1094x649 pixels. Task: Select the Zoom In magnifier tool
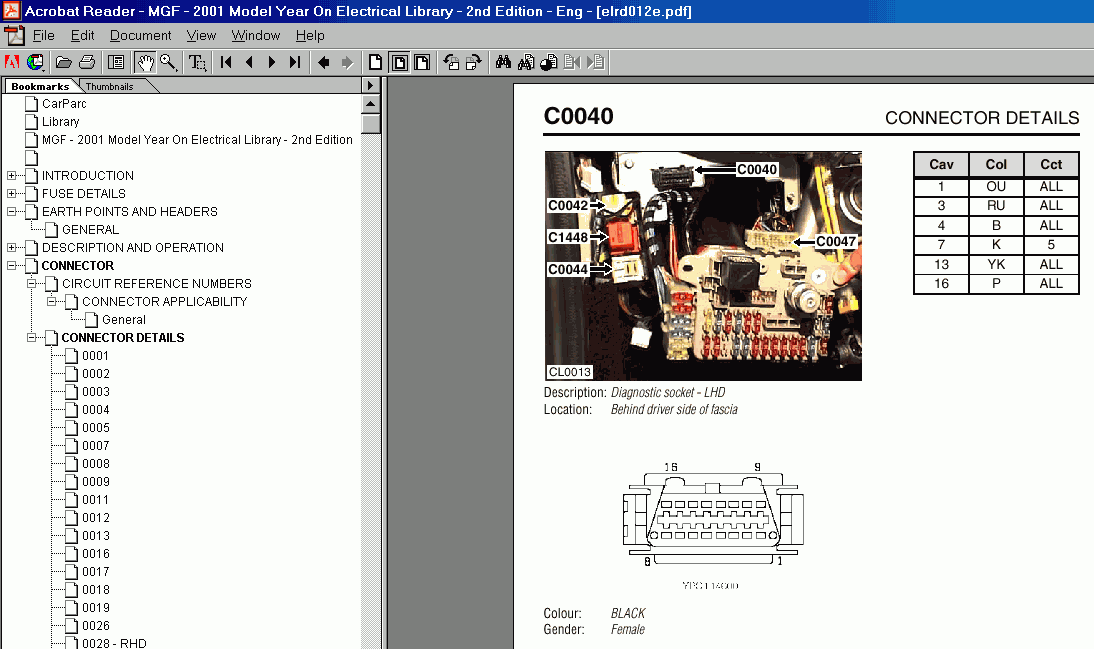pyautogui.click(x=168, y=63)
